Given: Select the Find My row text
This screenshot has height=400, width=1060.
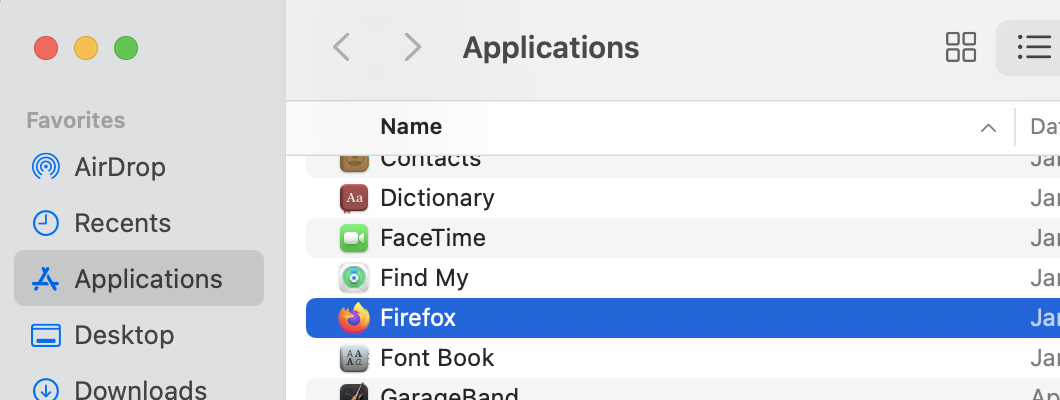Looking at the screenshot, I should tap(425, 278).
